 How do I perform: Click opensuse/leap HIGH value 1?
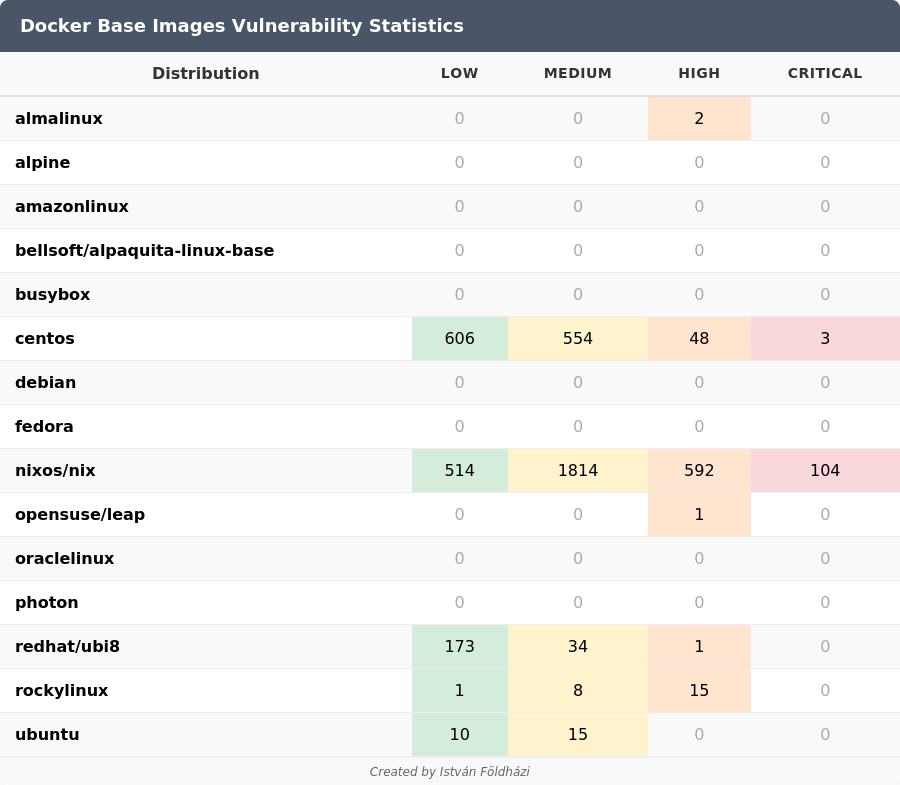point(699,515)
